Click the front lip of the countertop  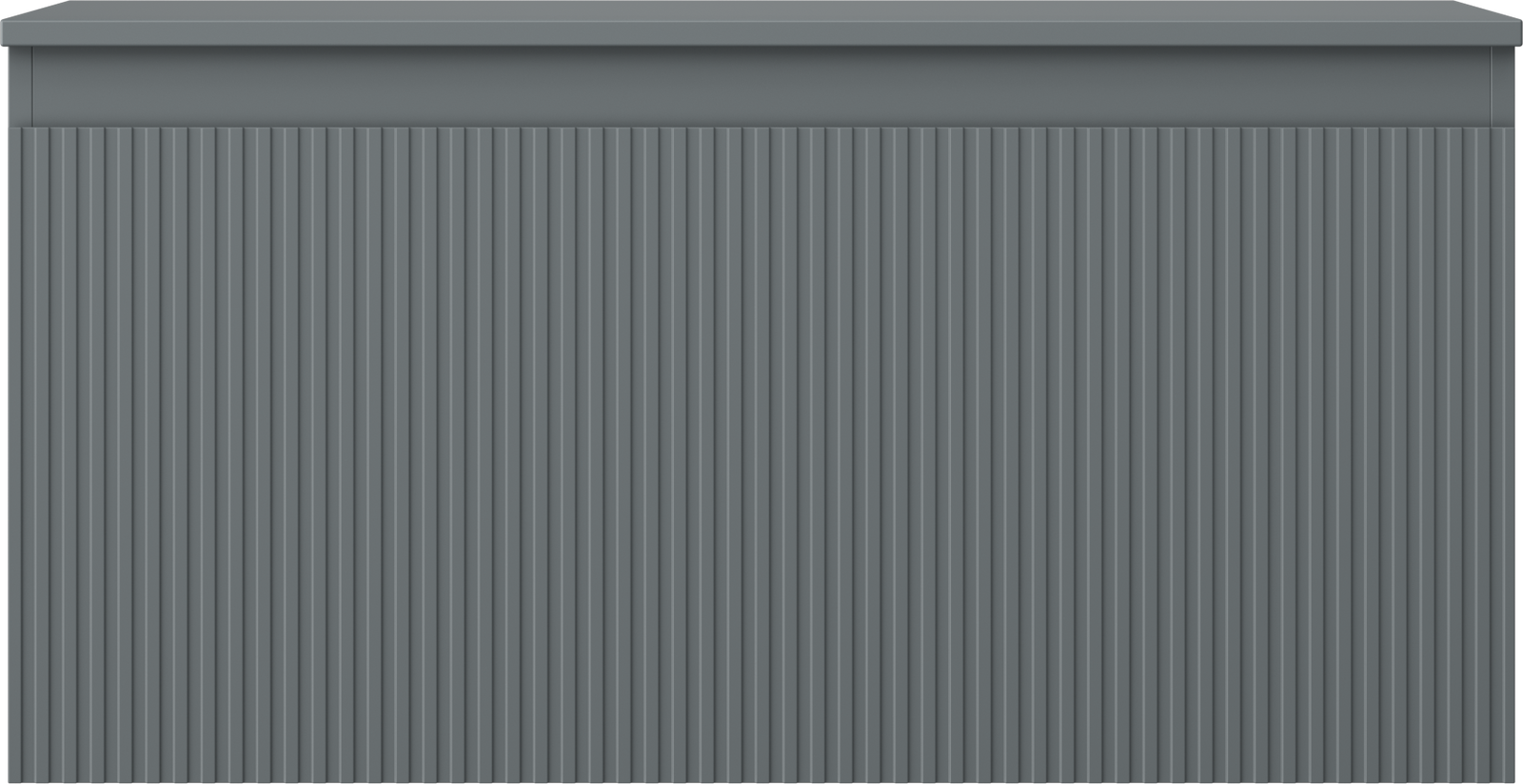point(761,36)
